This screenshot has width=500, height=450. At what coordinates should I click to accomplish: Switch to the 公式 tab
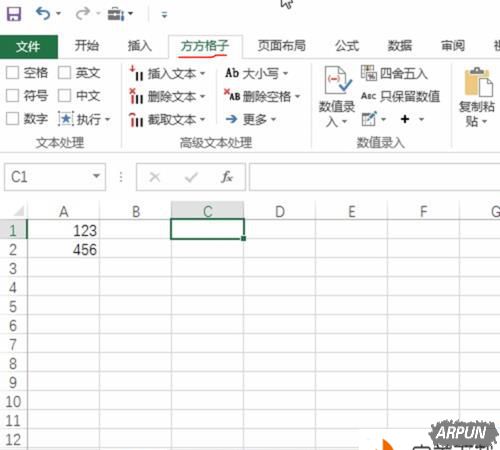click(x=347, y=46)
